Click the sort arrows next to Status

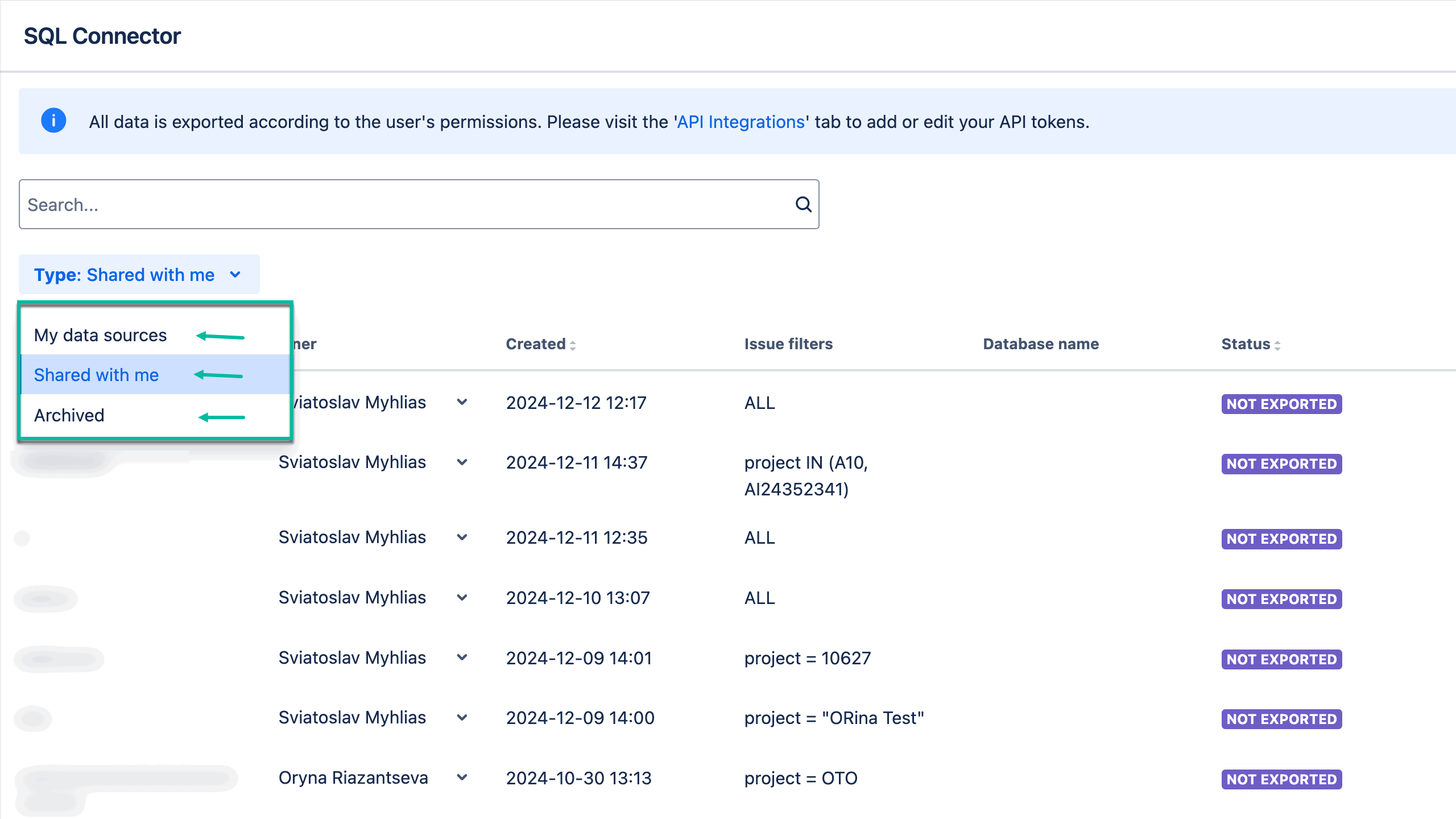[1277, 345]
